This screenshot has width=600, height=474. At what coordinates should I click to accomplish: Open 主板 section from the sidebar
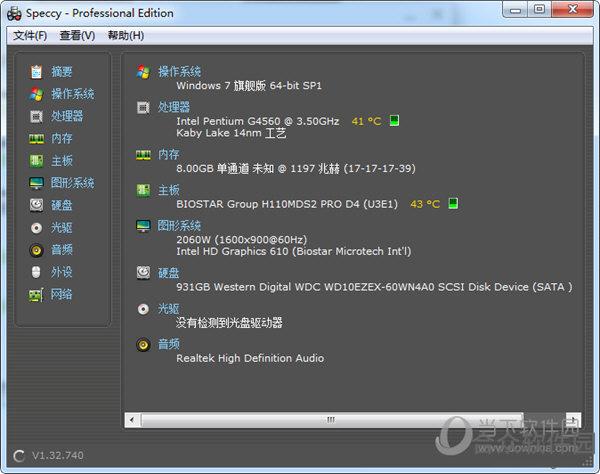pyautogui.click(x=62, y=161)
